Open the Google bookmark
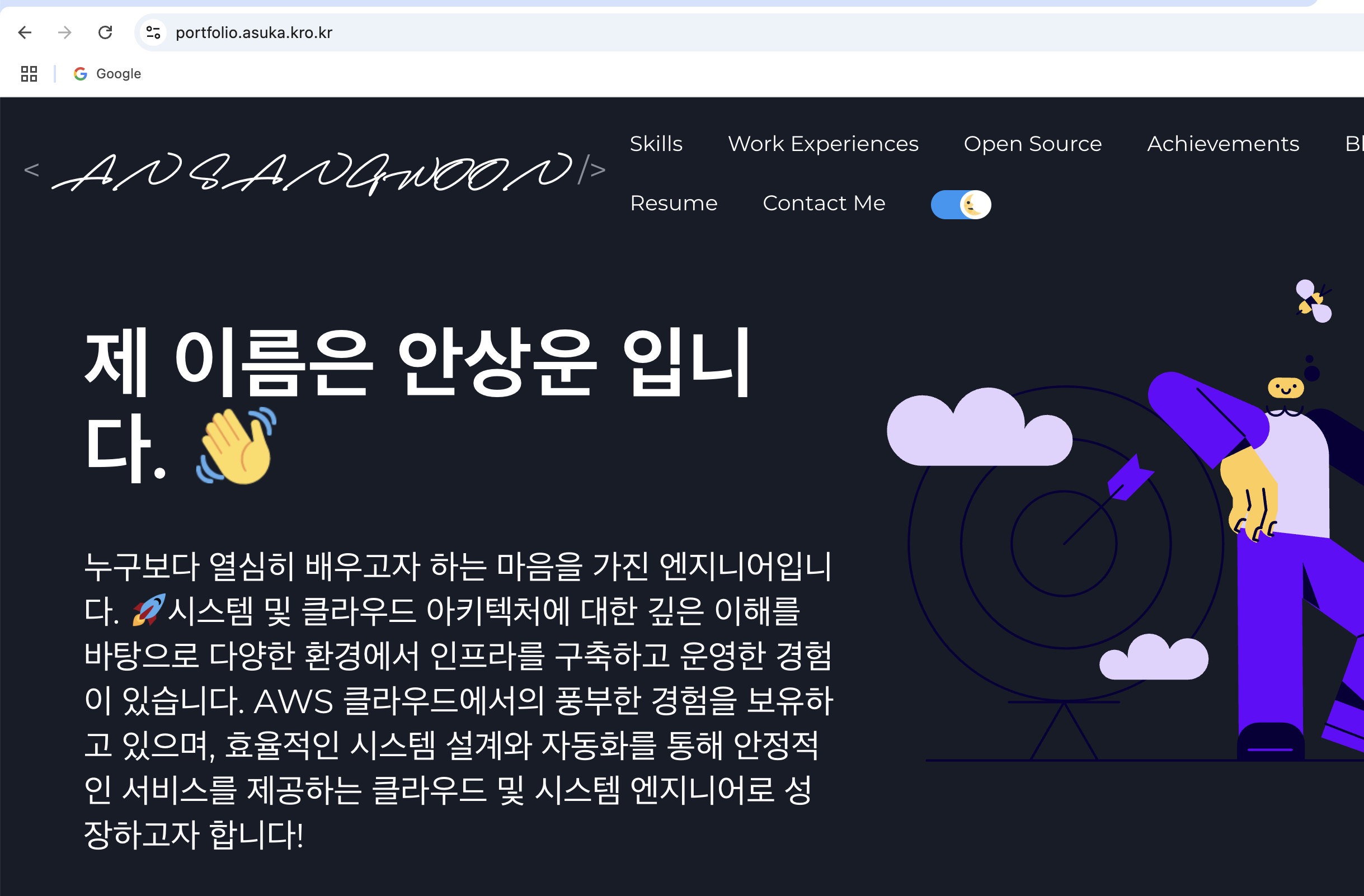The height and width of the screenshot is (896, 1364). tap(107, 74)
